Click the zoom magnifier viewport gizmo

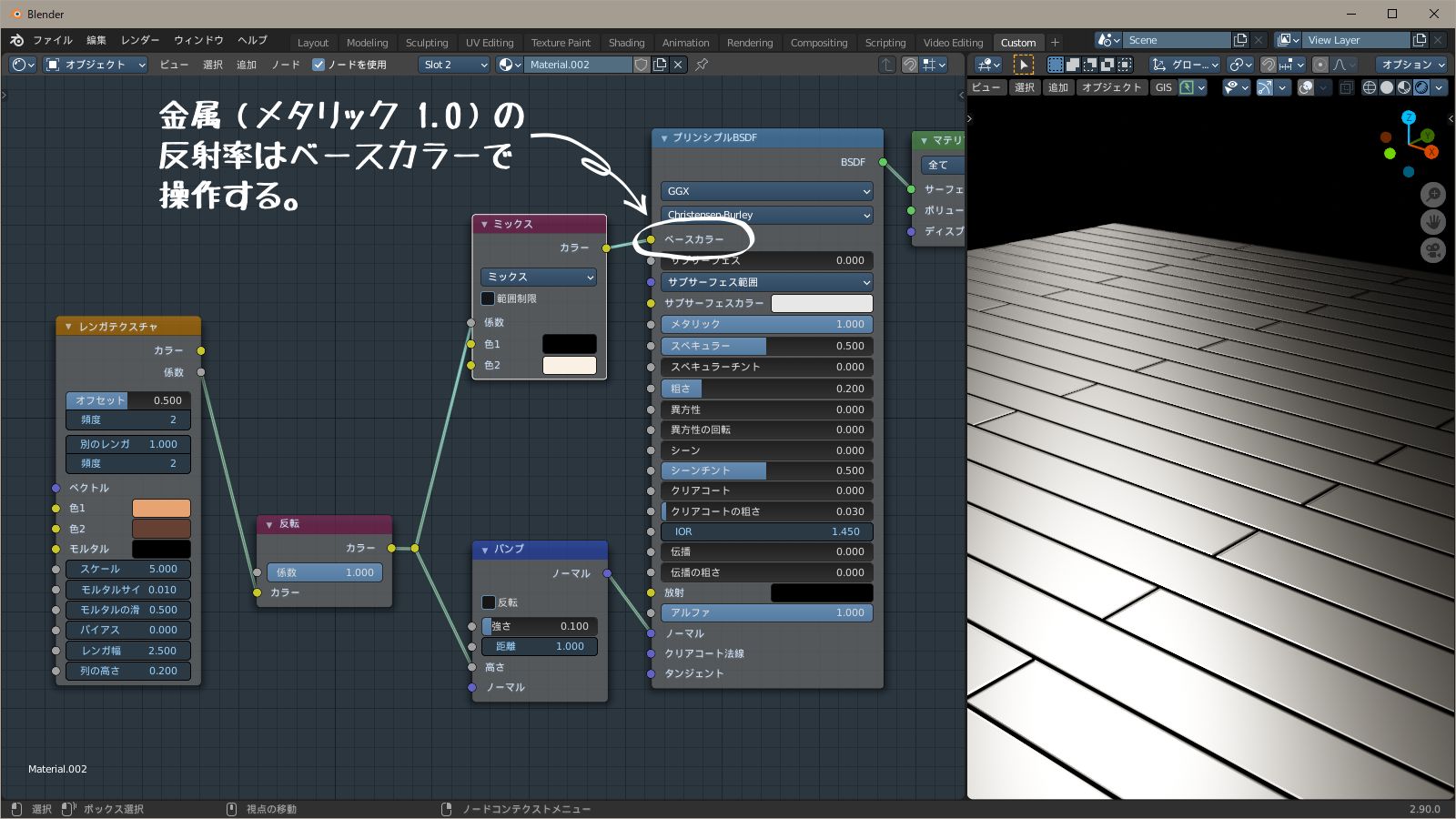point(1433,194)
